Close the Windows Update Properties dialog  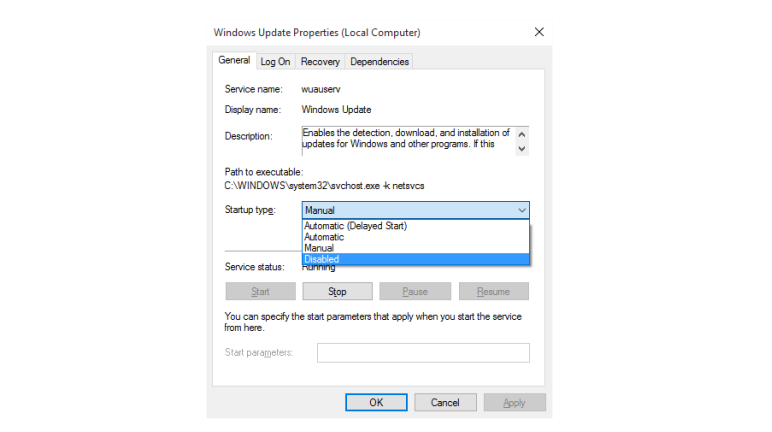tap(539, 32)
